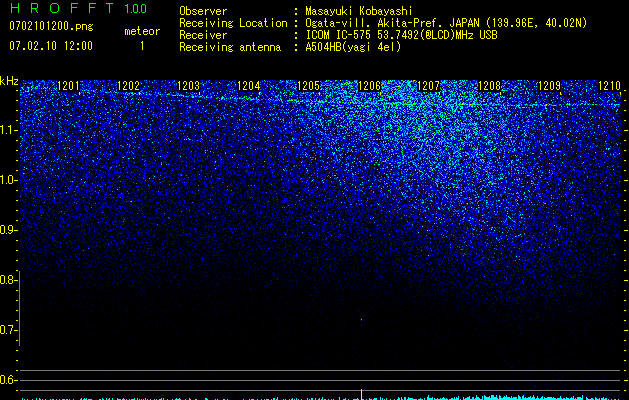Click the Ogata-vill. Akita-Pref. JAPAN location text
The image size is (629, 400).
pyautogui.click(x=444, y=23)
